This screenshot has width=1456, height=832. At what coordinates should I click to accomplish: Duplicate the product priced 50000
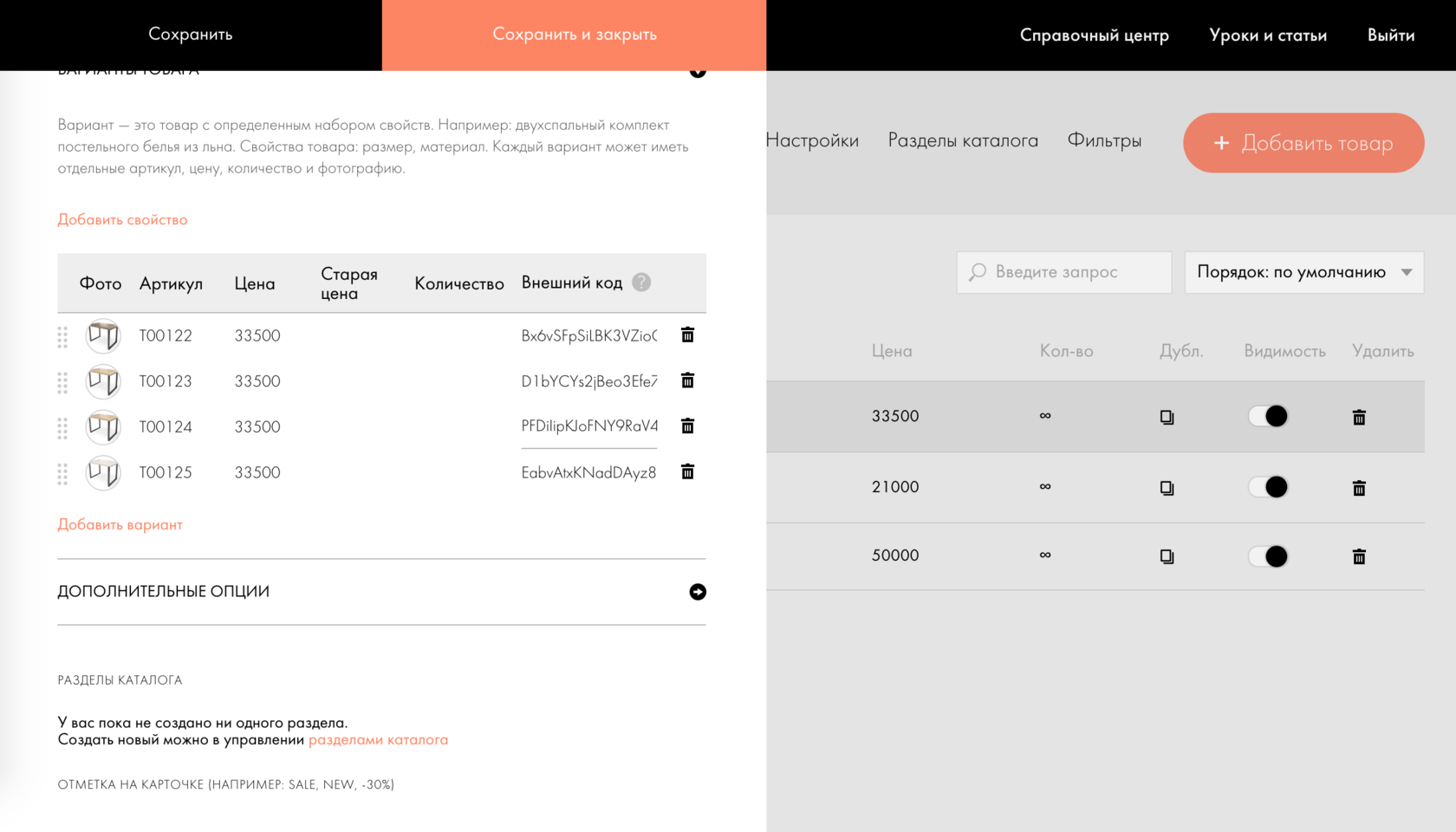[1167, 556]
